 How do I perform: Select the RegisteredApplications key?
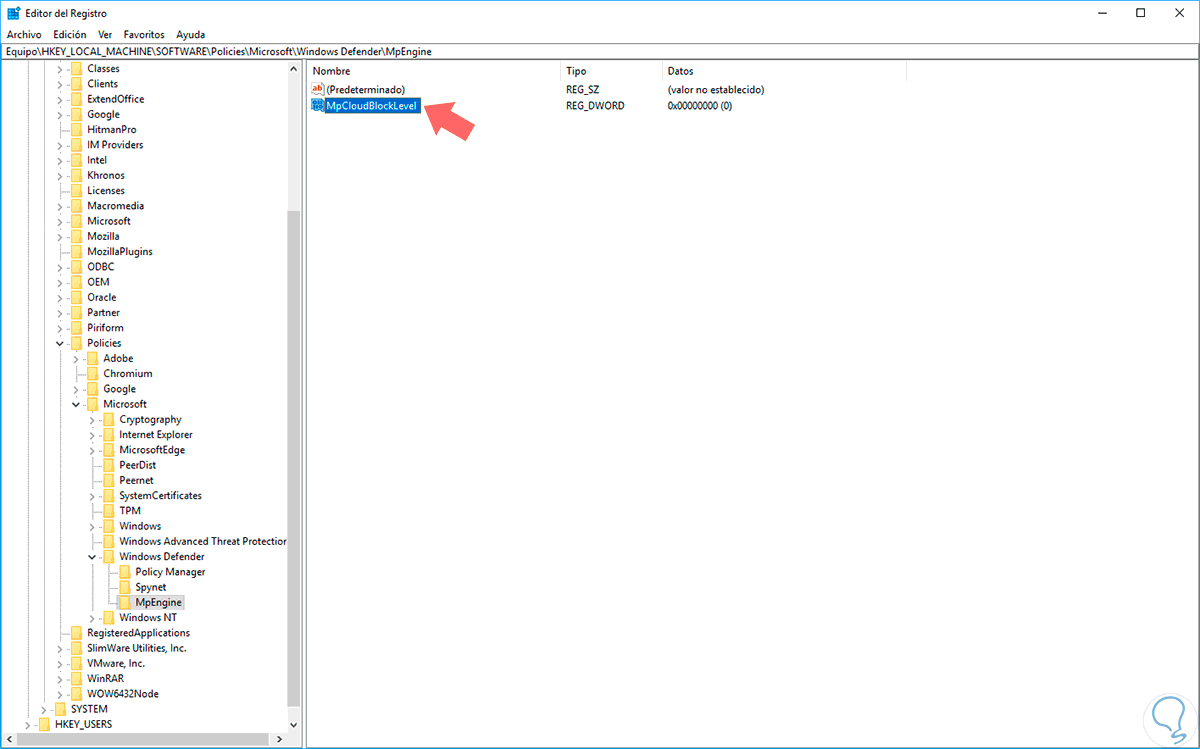138,633
